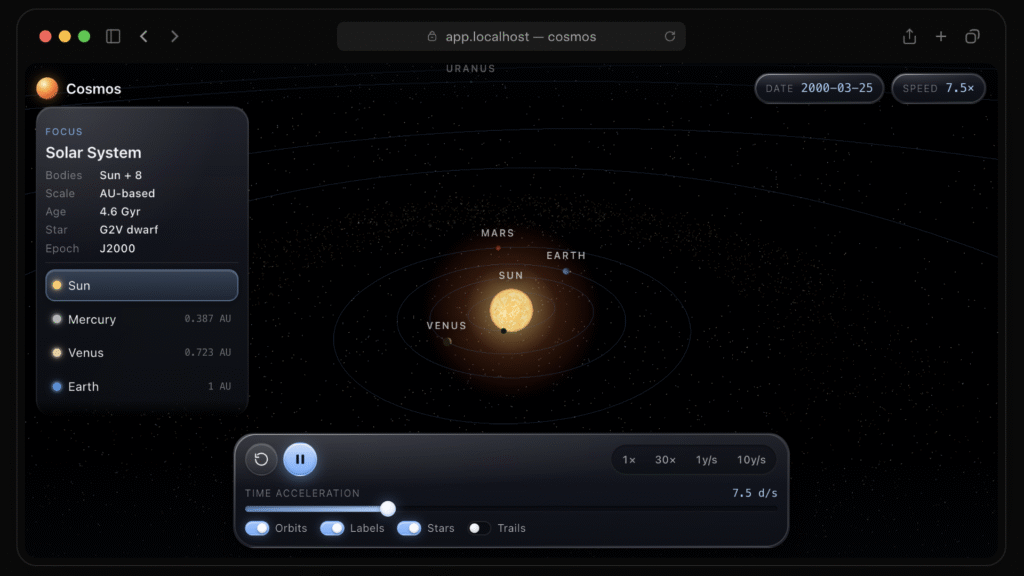Click the URANUS label at top

click(x=471, y=69)
